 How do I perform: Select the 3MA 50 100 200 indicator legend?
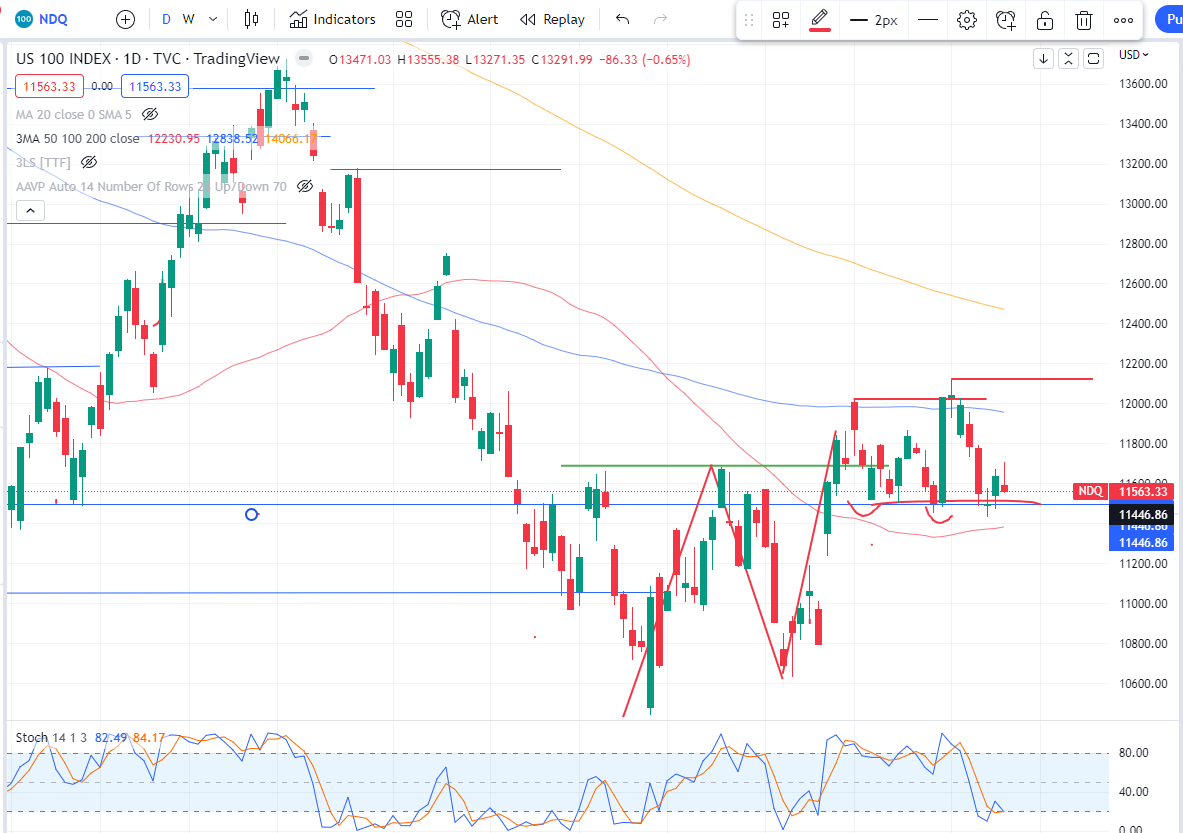78,139
